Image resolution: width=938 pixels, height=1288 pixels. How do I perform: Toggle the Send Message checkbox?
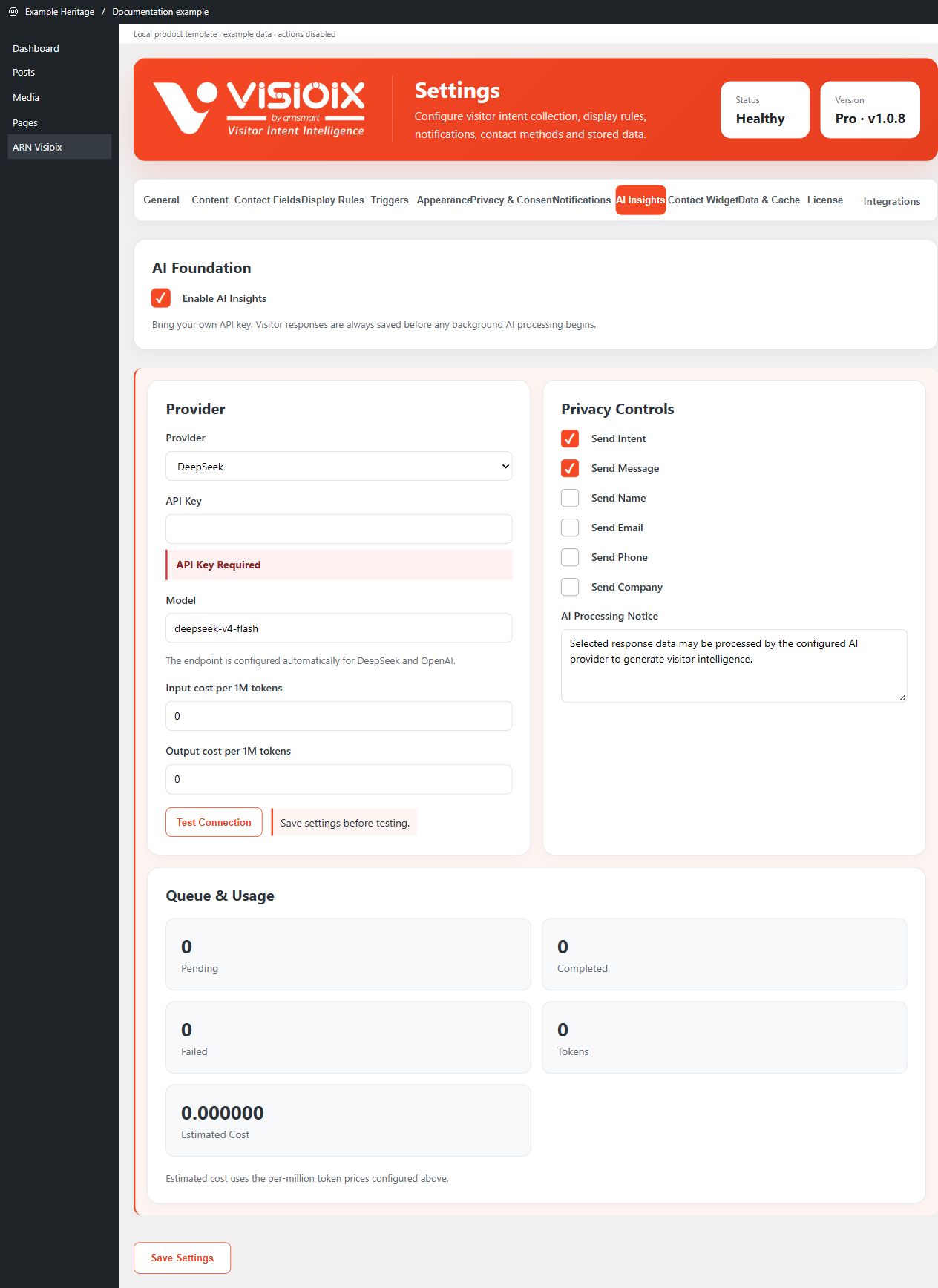click(x=570, y=468)
